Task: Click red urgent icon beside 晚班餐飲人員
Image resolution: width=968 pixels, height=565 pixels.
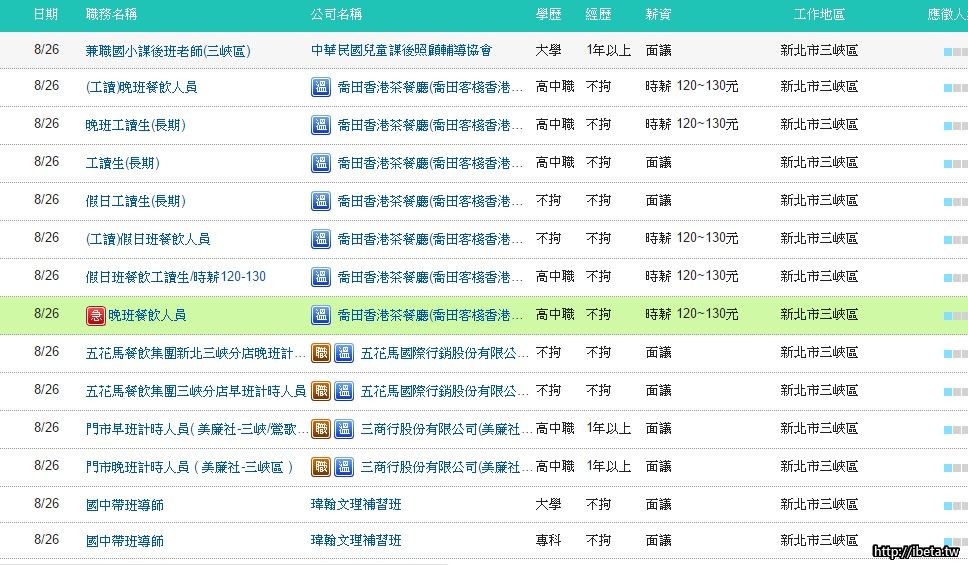Action: (95, 315)
